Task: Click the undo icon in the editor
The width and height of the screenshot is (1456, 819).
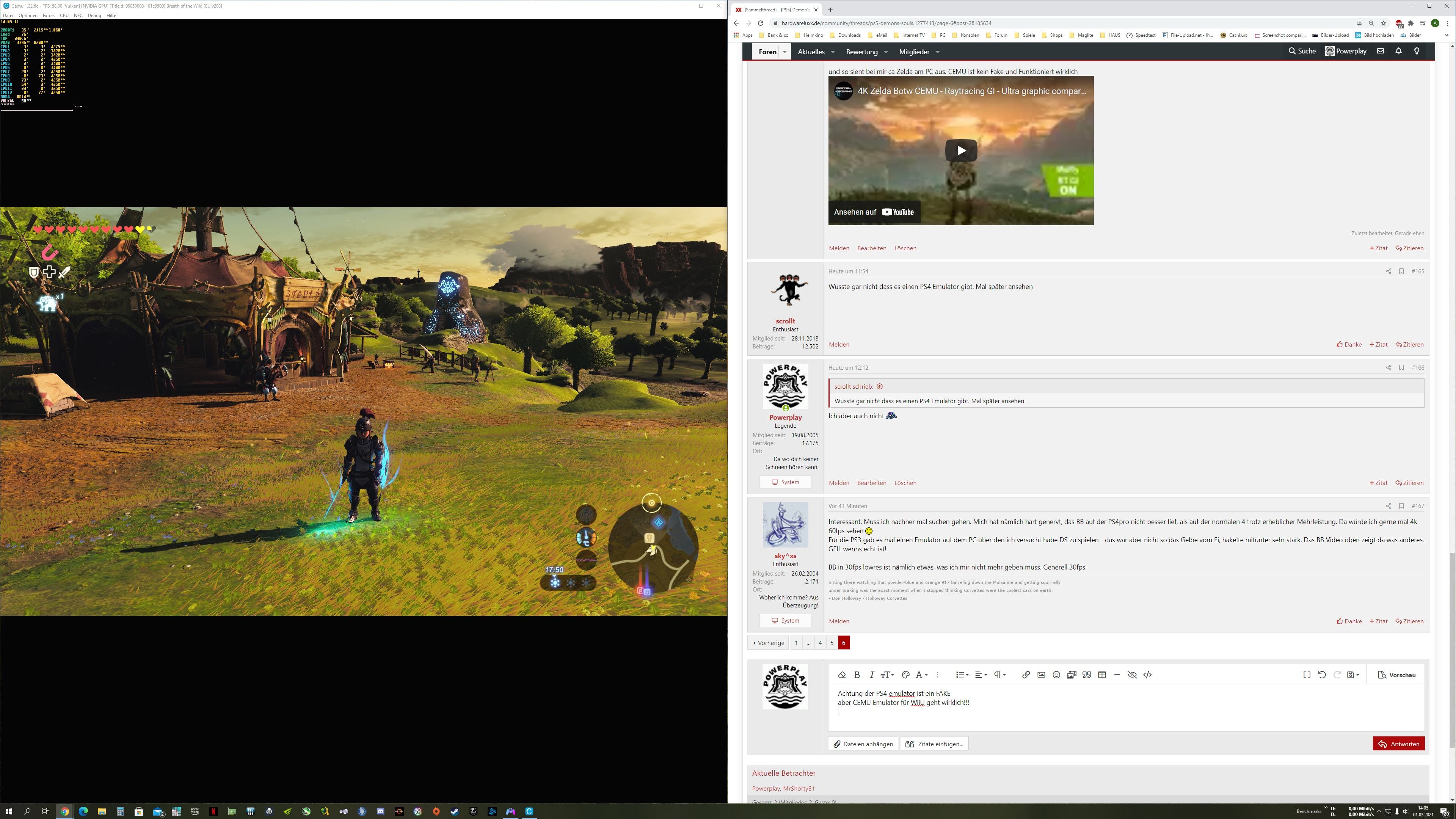Action: 1322,675
